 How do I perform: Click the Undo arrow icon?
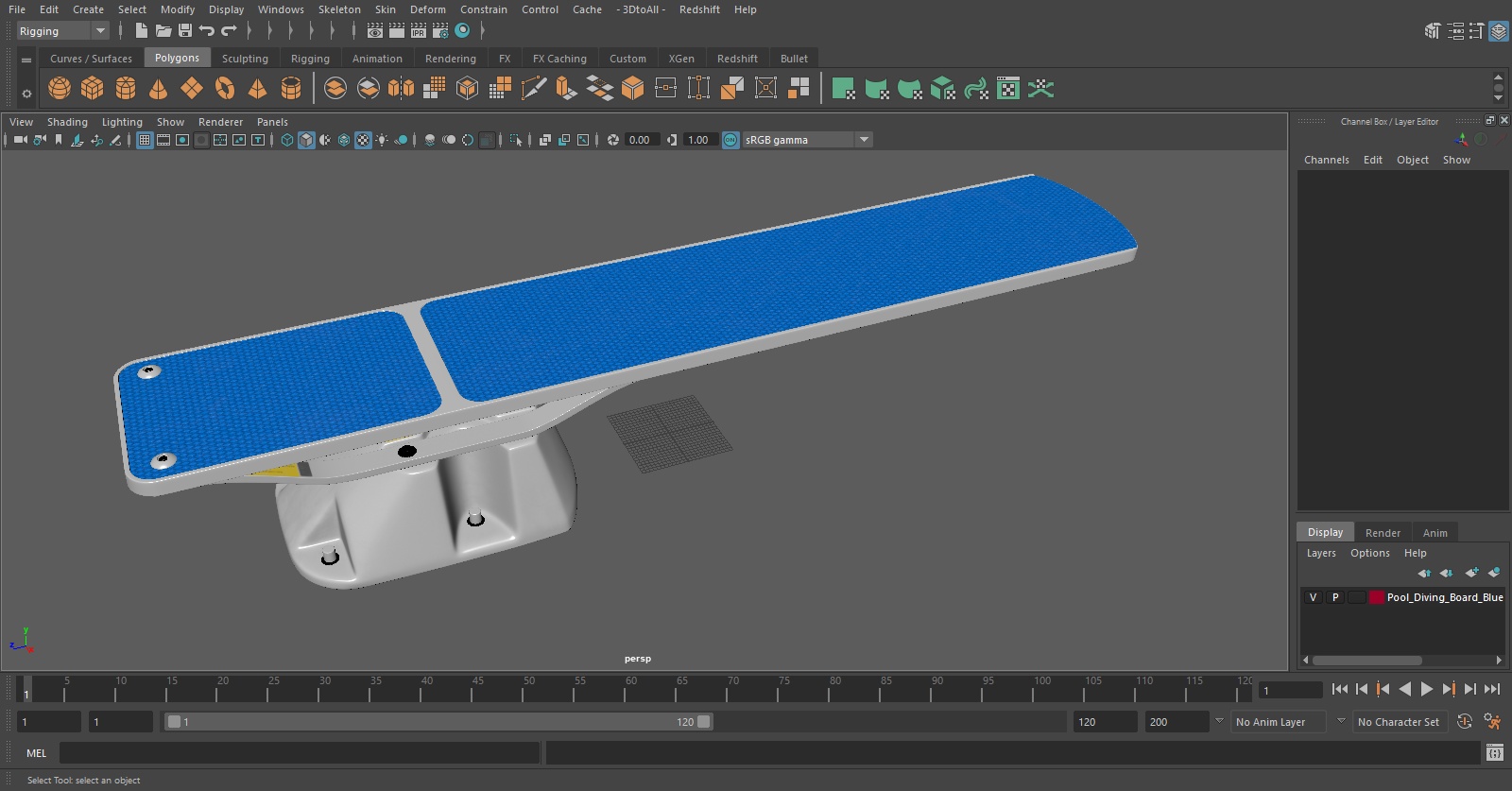tap(206, 31)
